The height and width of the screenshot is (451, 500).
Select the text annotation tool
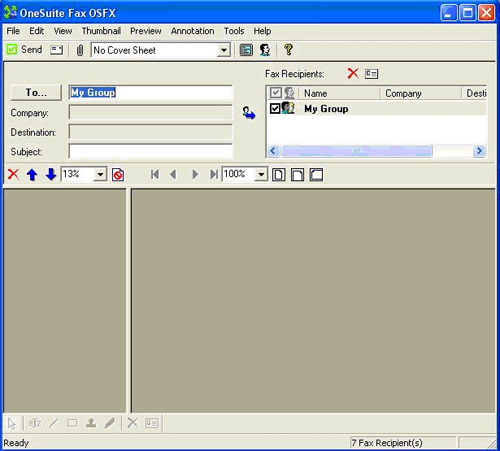click(35, 423)
